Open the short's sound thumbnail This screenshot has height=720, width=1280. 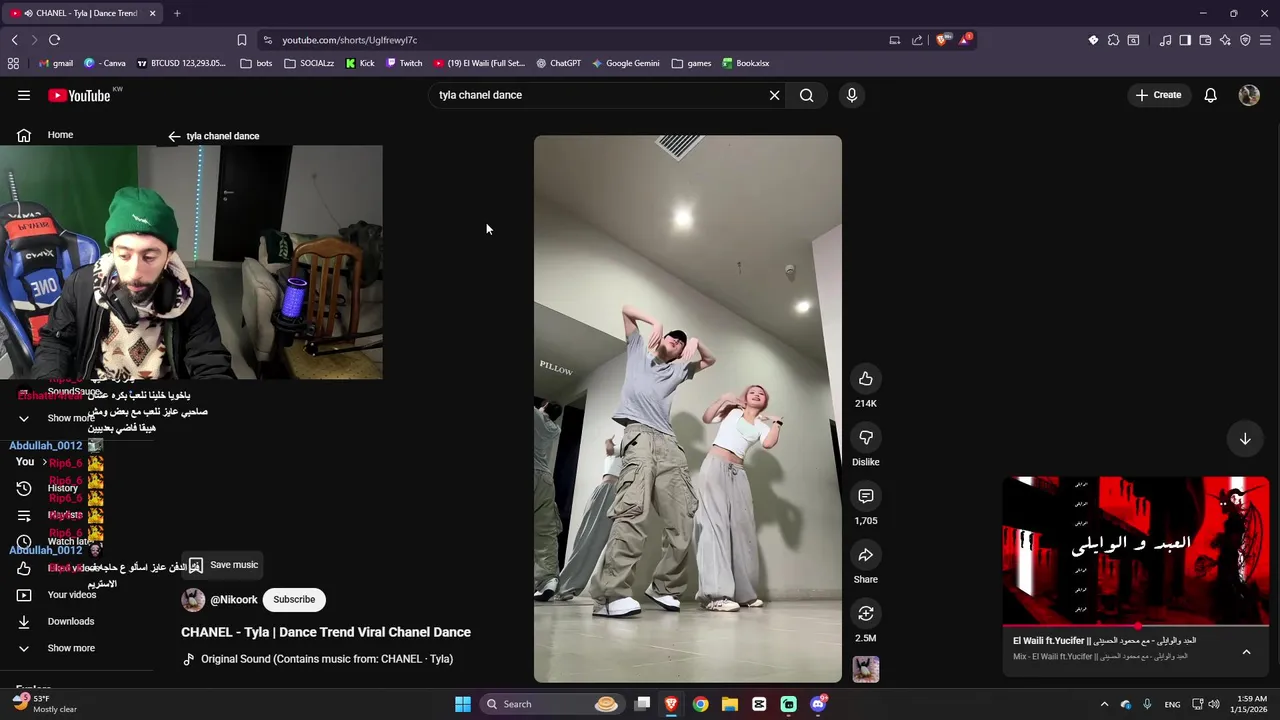tap(866, 669)
